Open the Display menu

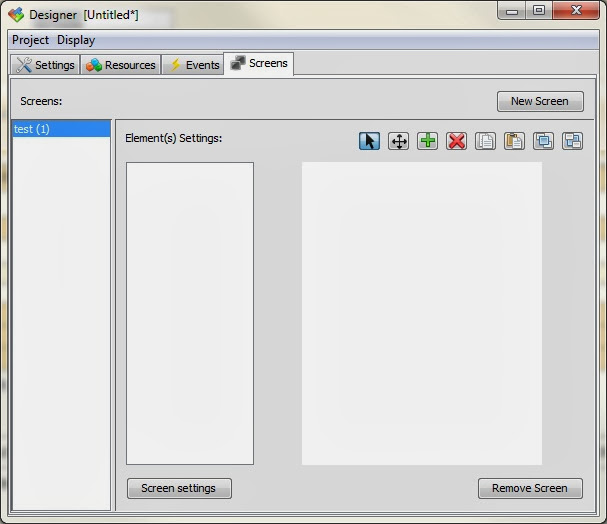coord(76,40)
